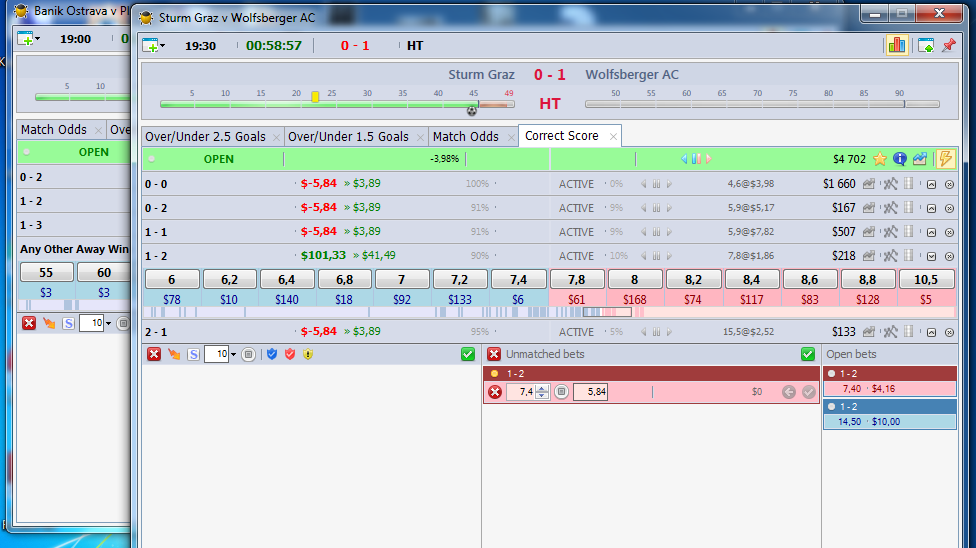Click the 55 odds button in Banik Ostrava window

(47, 272)
